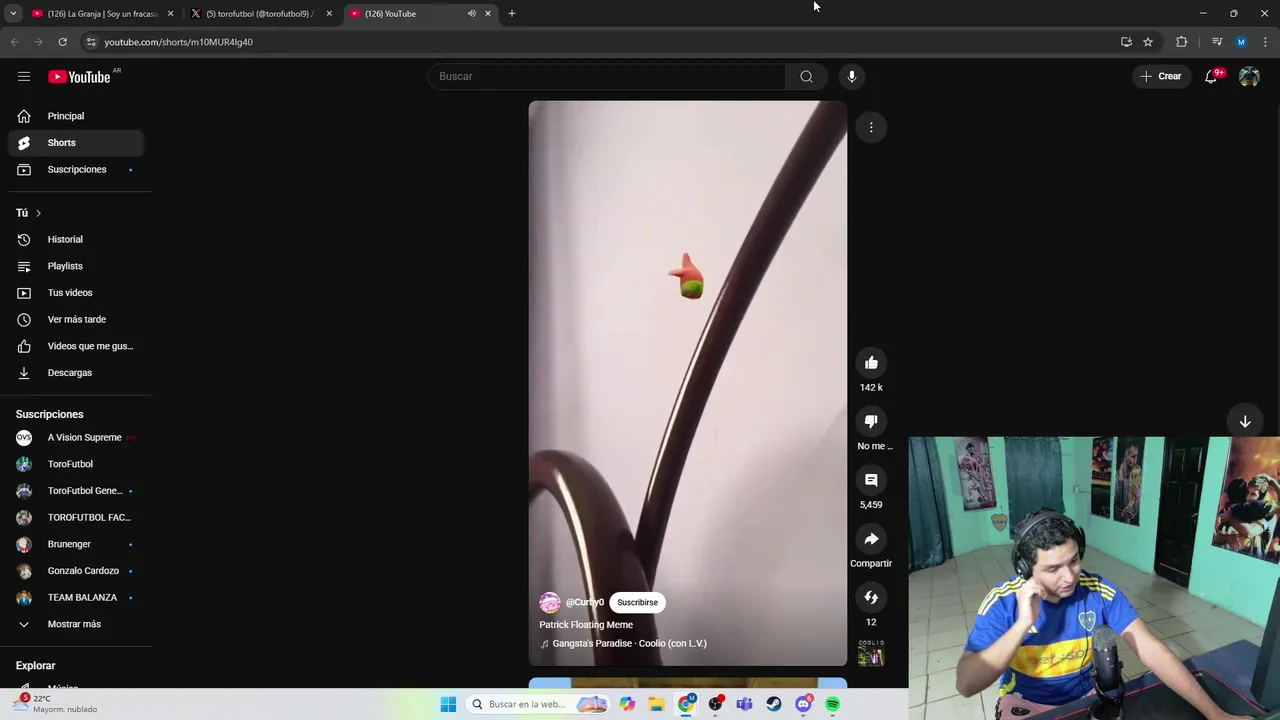Focus the Buscar search field
1280x720 pixels.
[x=607, y=76]
